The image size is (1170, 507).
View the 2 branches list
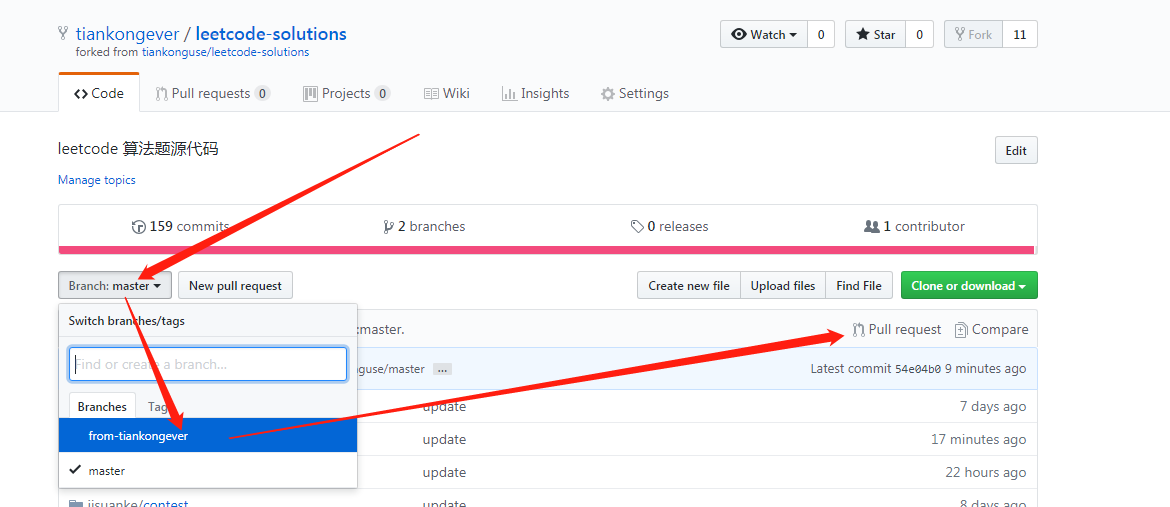[x=424, y=226]
